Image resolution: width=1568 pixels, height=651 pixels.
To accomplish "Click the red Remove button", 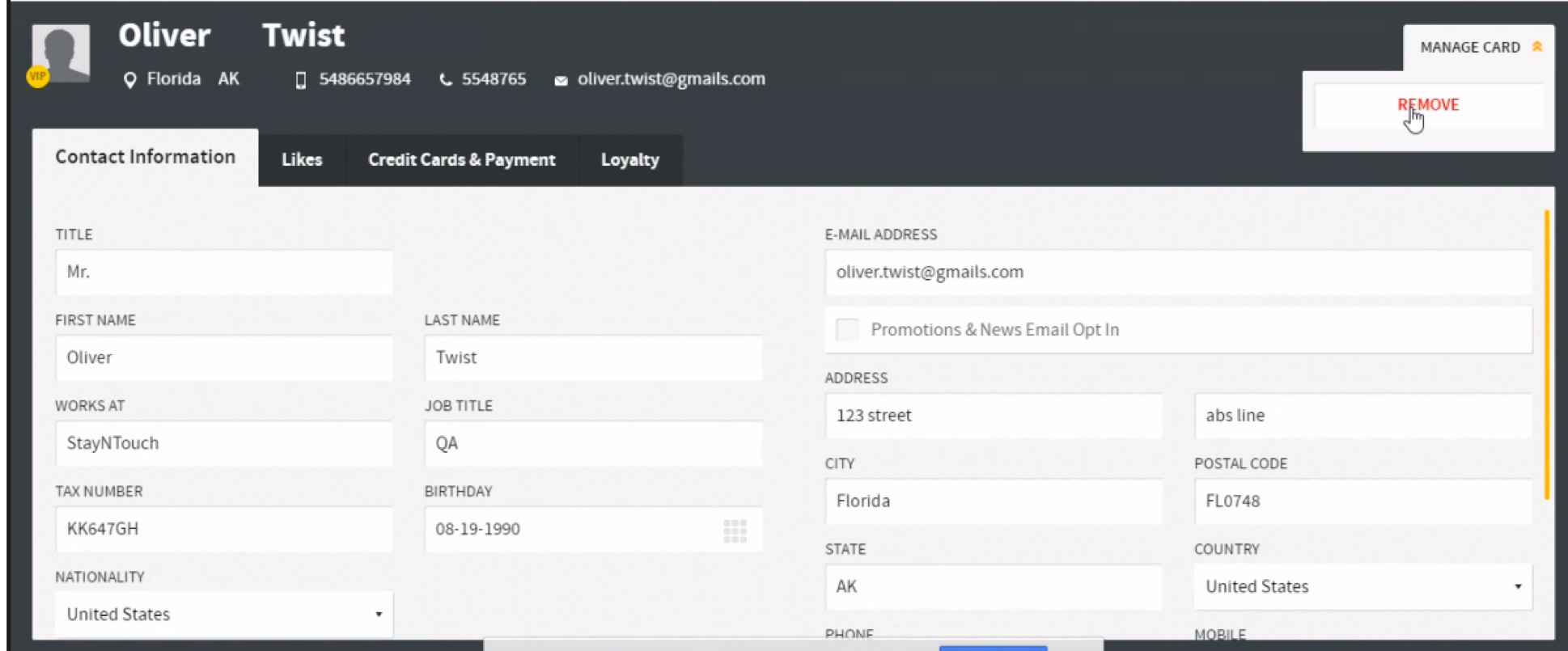I will pyautogui.click(x=1429, y=105).
